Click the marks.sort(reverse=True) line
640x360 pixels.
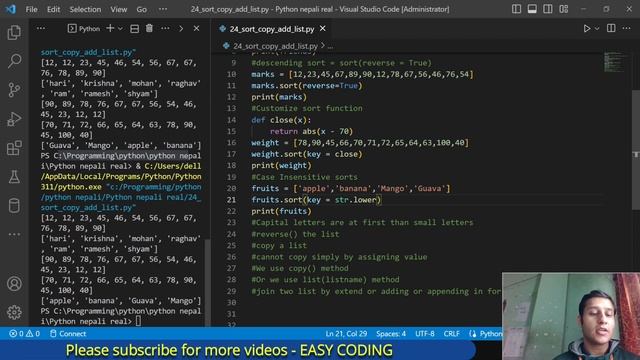(x=307, y=86)
